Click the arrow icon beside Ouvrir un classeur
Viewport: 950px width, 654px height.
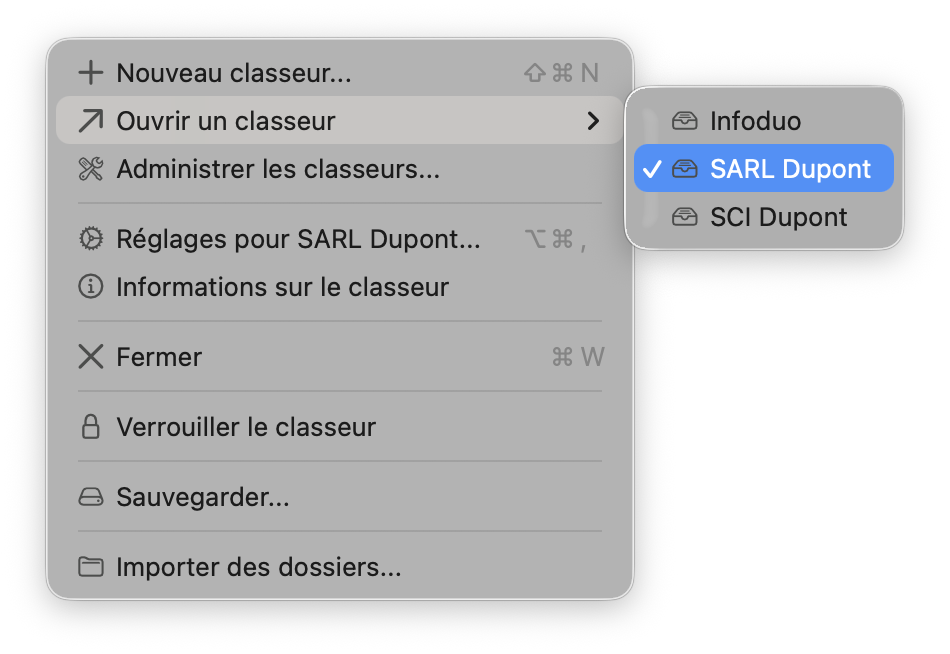tap(91, 121)
